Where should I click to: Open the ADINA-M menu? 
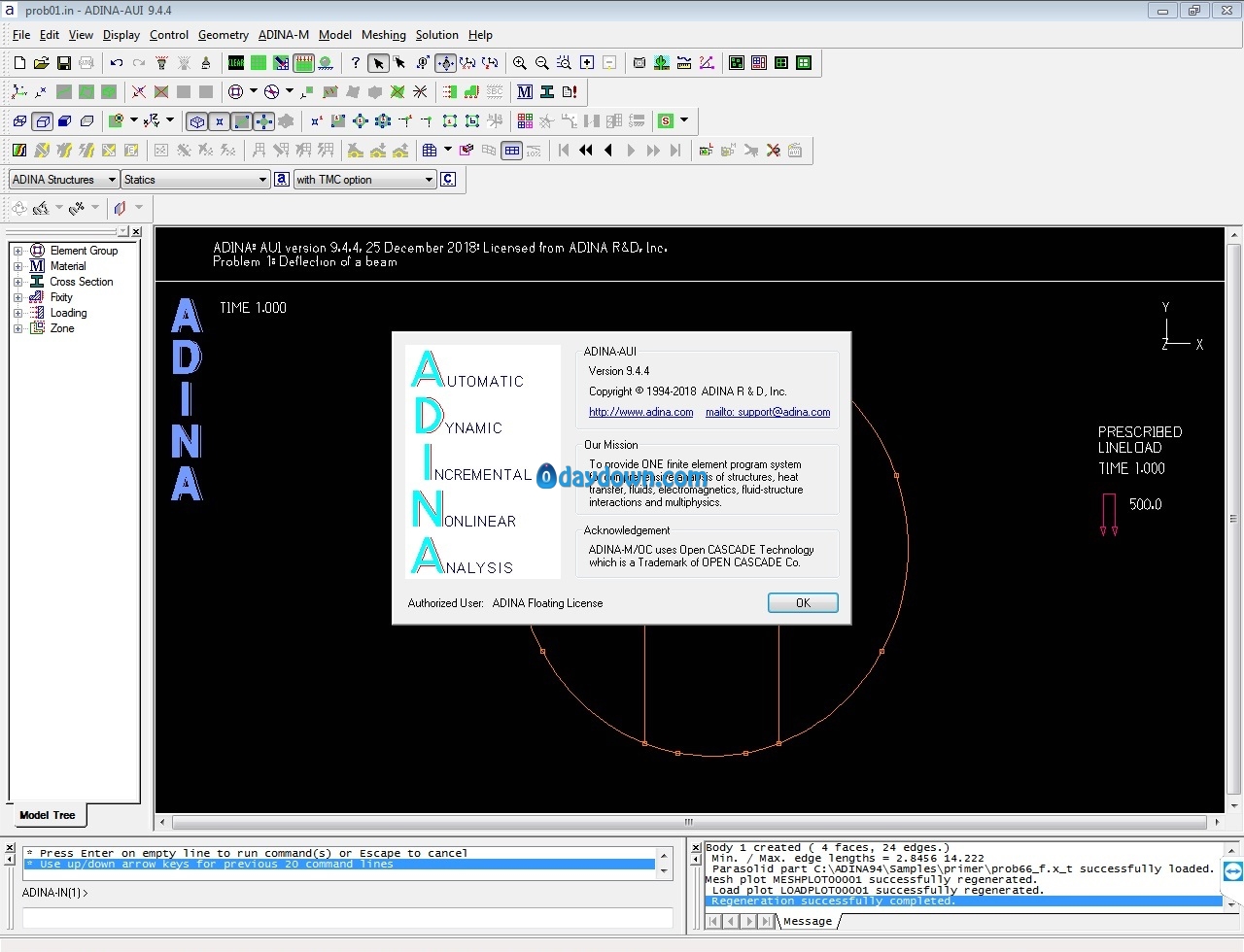pos(284,35)
